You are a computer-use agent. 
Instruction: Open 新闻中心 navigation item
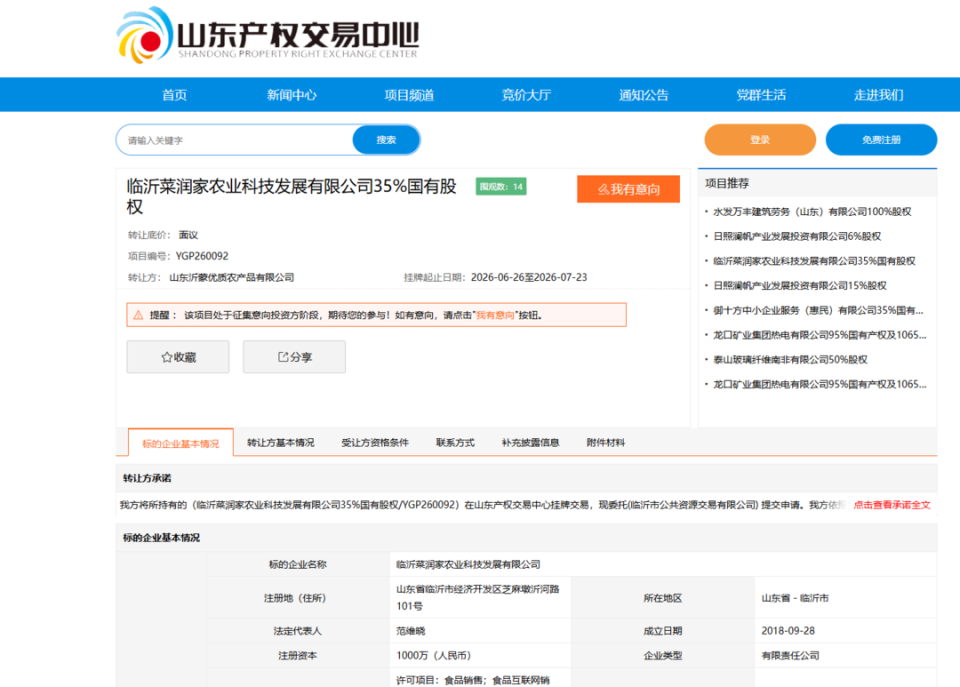(x=291, y=95)
